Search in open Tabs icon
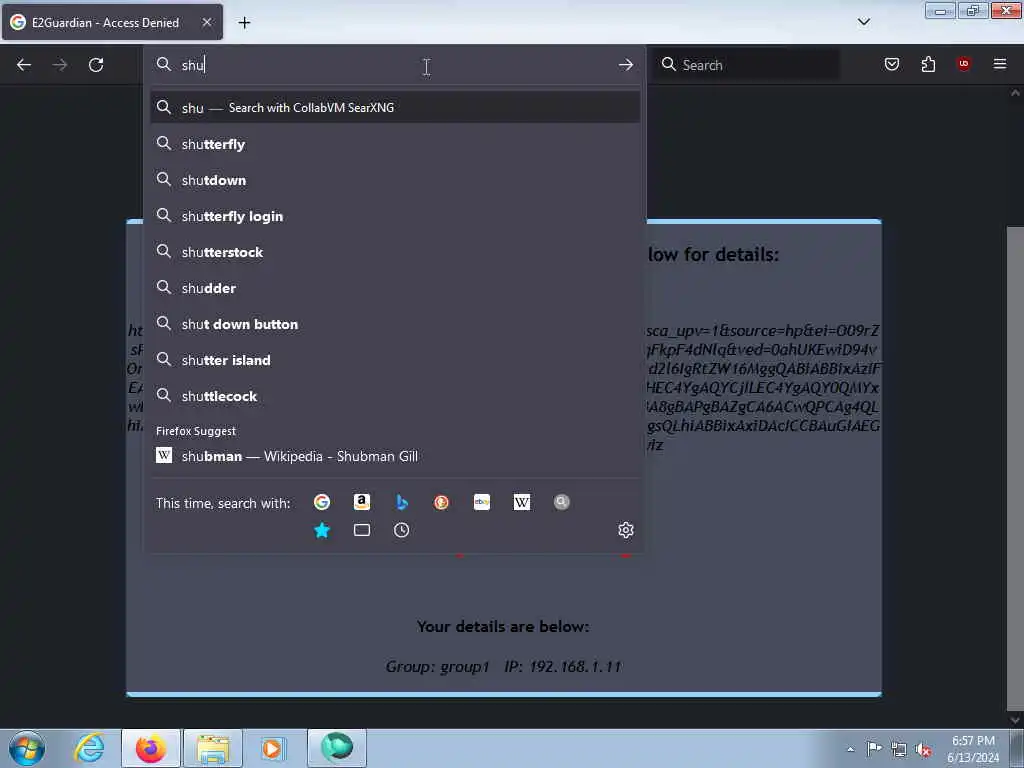This screenshot has height=768, width=1024. click(x=362, y=530)
